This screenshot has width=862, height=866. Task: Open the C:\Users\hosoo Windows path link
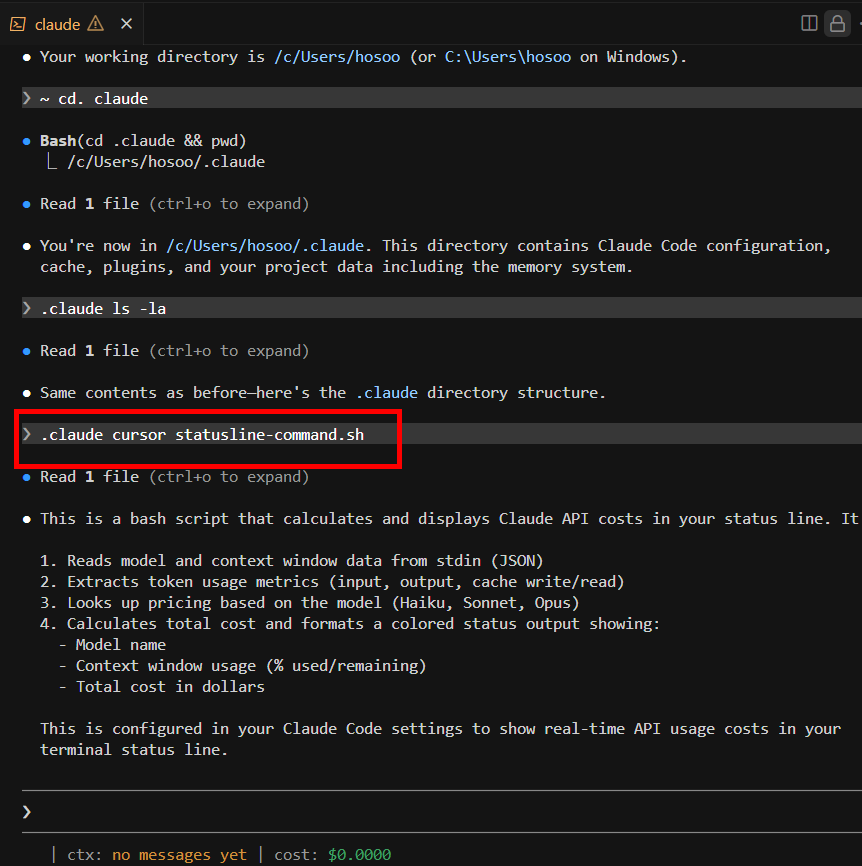pyautogui.click(x=508, y=57)
